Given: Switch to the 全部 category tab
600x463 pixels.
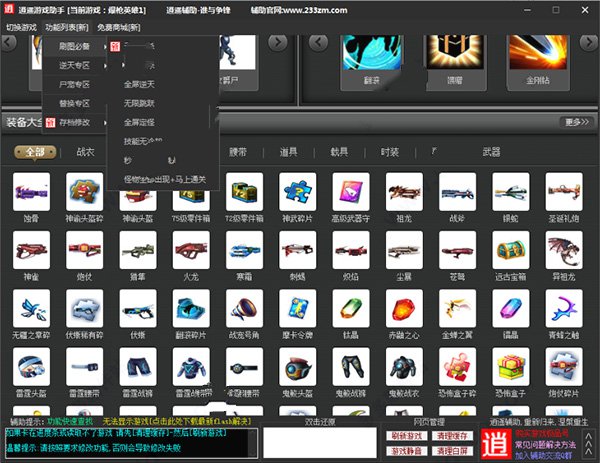Looking at the screenshot, I should tap(35, 152).
